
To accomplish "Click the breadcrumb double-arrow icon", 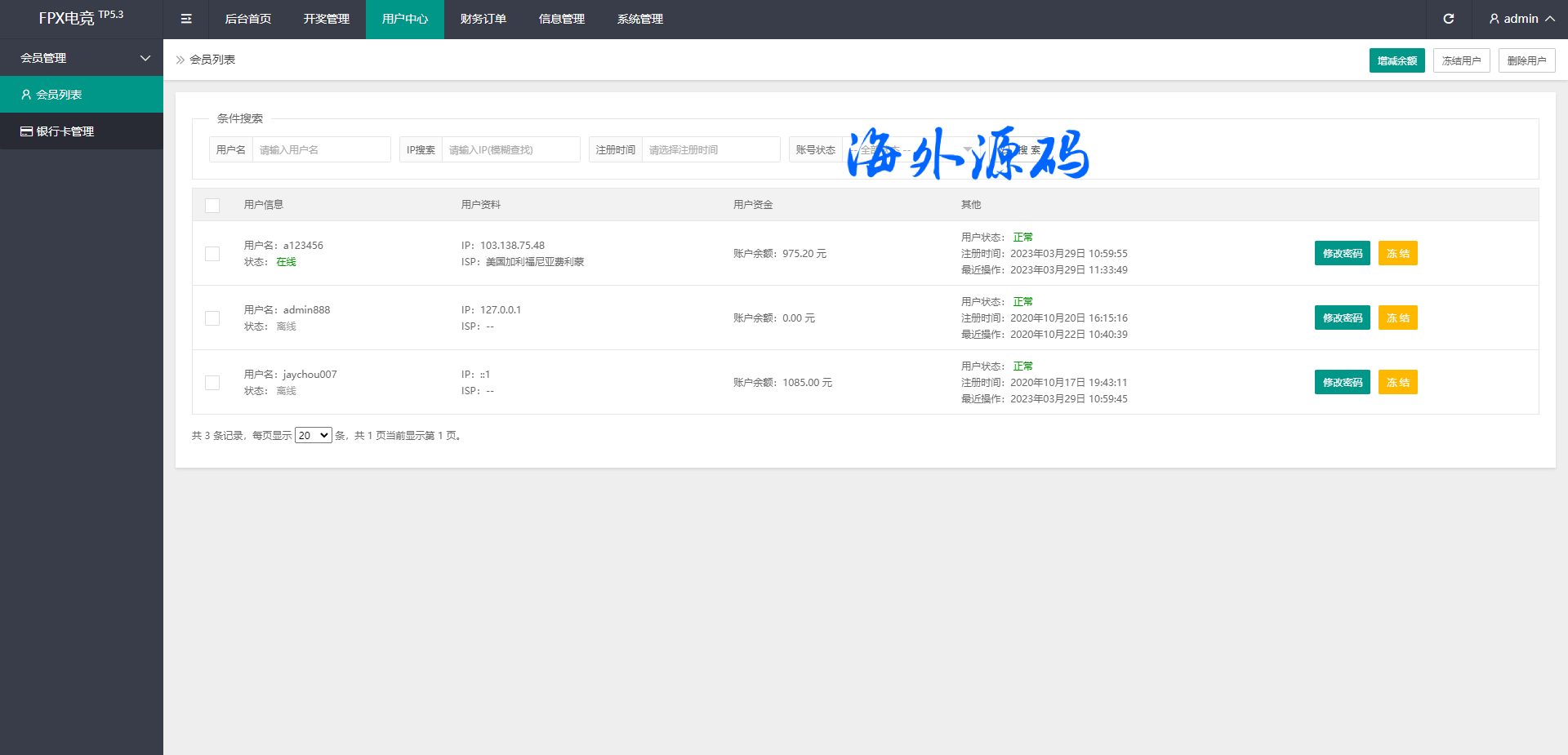I will [180, 60].
